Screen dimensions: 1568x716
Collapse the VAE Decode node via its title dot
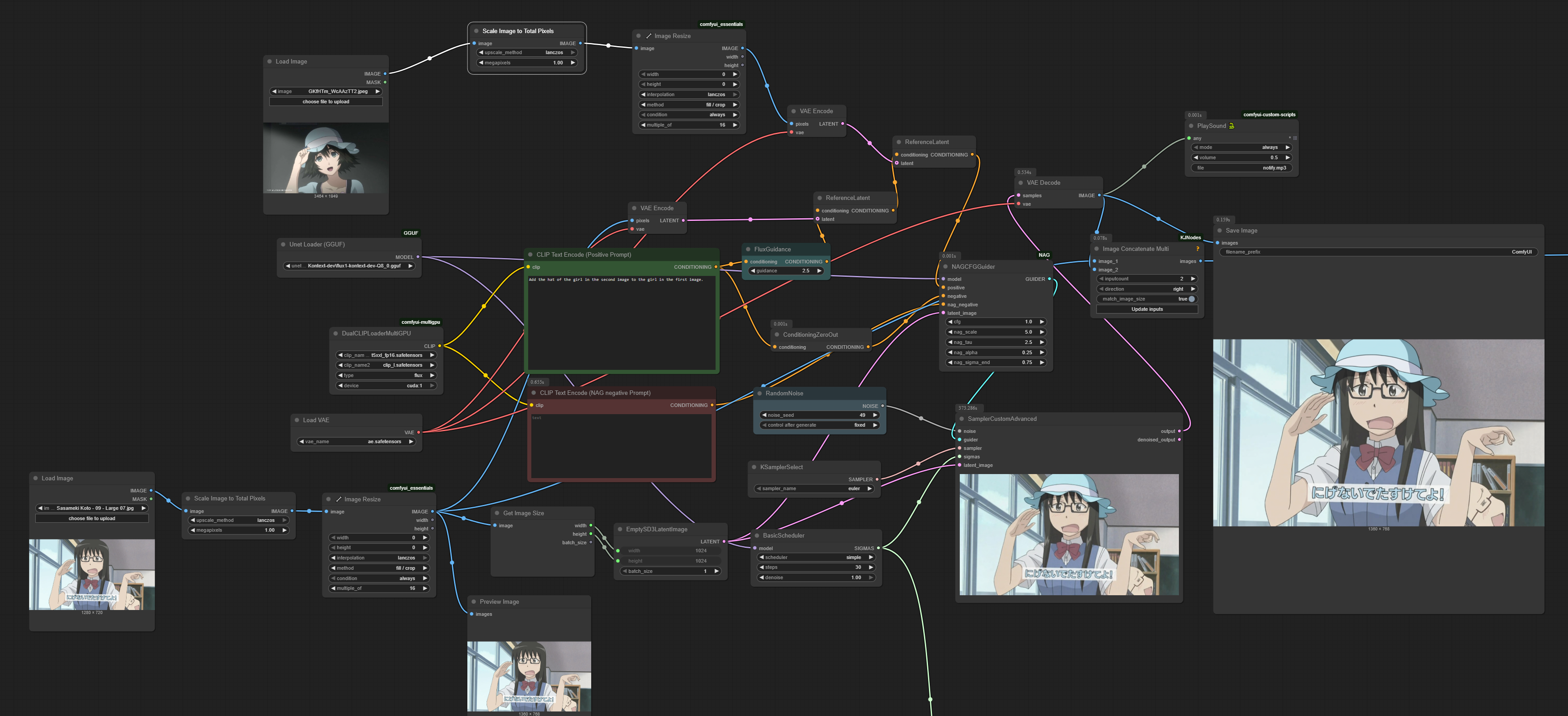[1021, 183]
